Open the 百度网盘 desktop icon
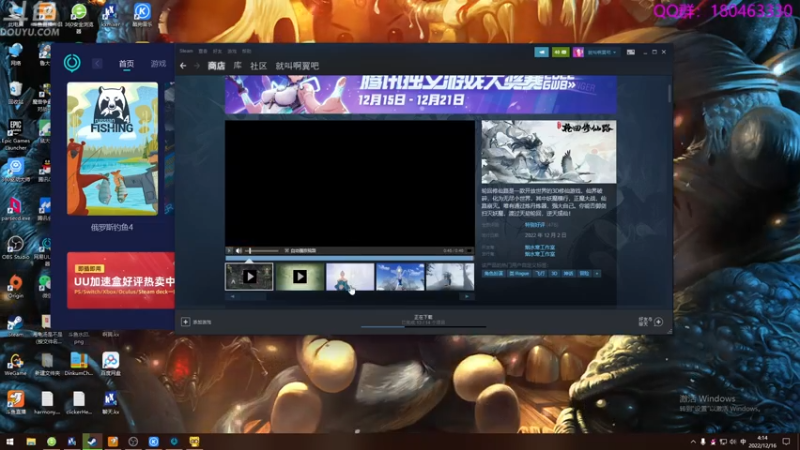This screenshot has height=450, width=800. [x=111, y=364]
